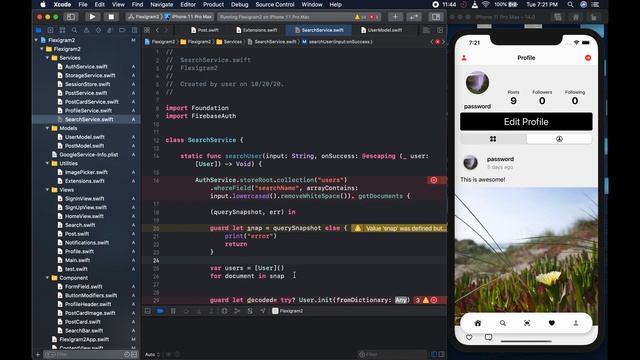Open PostCardService.swift in navigator

pos(91,102)
